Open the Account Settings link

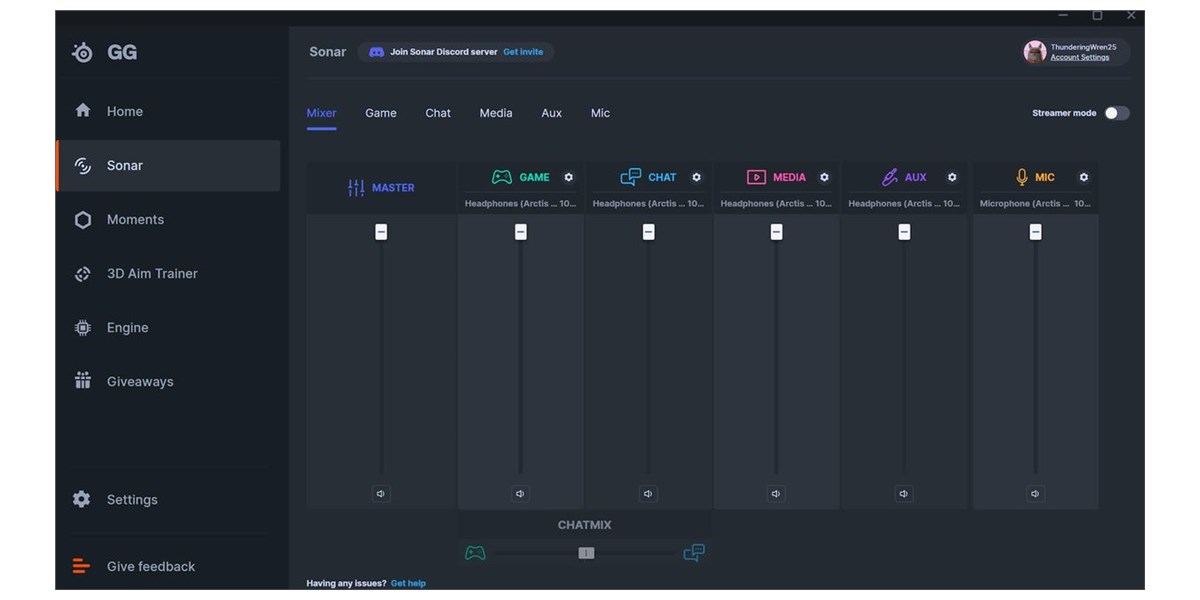coord(1080,58)
